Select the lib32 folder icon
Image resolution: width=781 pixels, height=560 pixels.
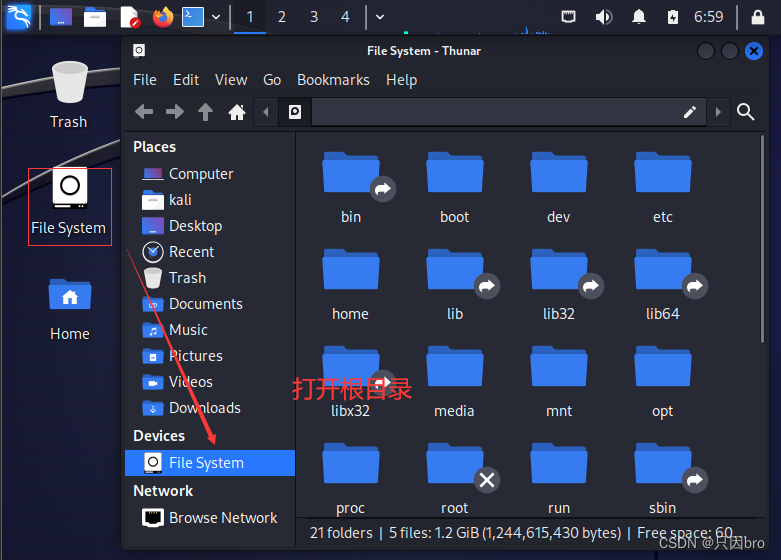point(559,270)
